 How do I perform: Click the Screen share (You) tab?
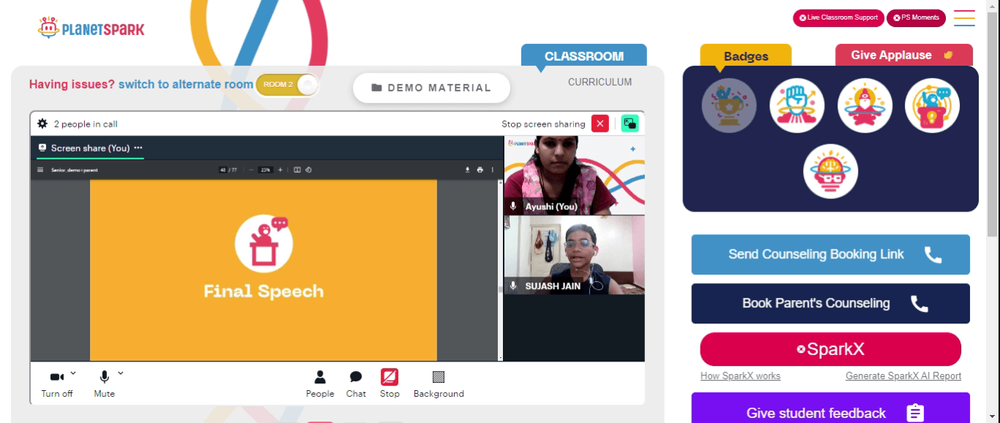click(90, 148)
